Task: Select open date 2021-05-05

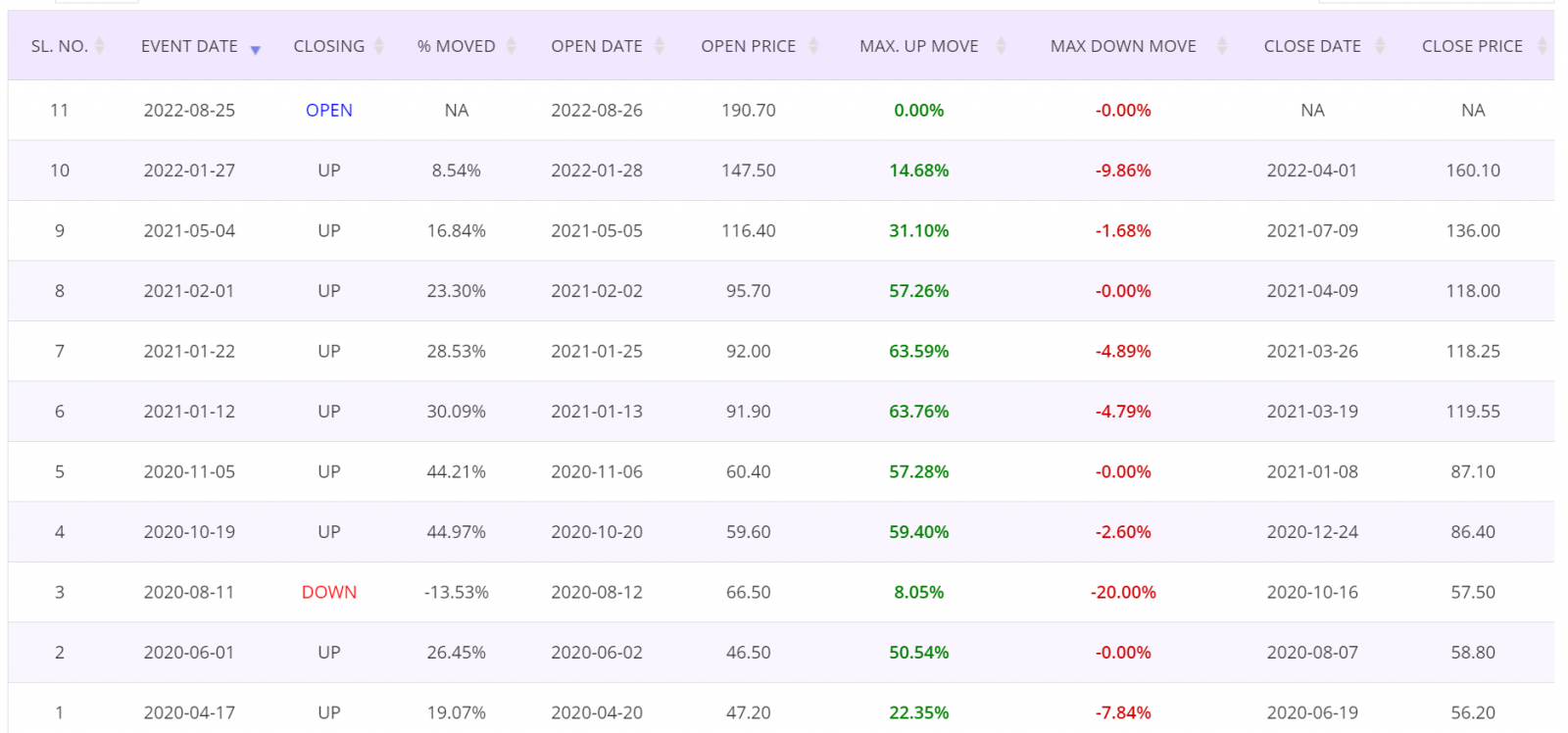Action: pos(597,231)
